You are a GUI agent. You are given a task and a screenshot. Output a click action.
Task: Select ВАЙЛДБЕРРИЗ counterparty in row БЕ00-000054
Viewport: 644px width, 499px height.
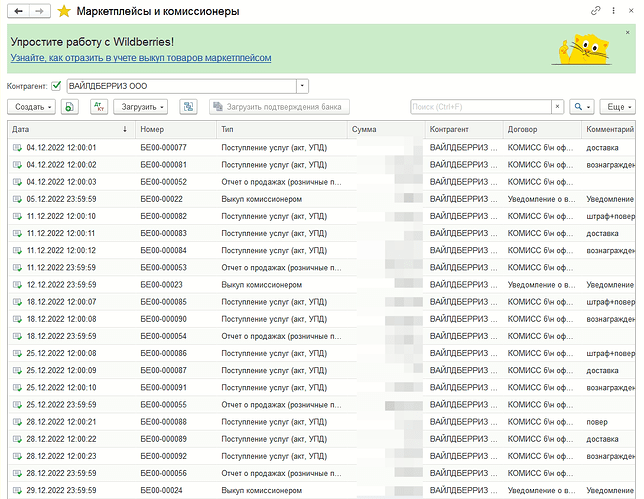pos(463,336)
